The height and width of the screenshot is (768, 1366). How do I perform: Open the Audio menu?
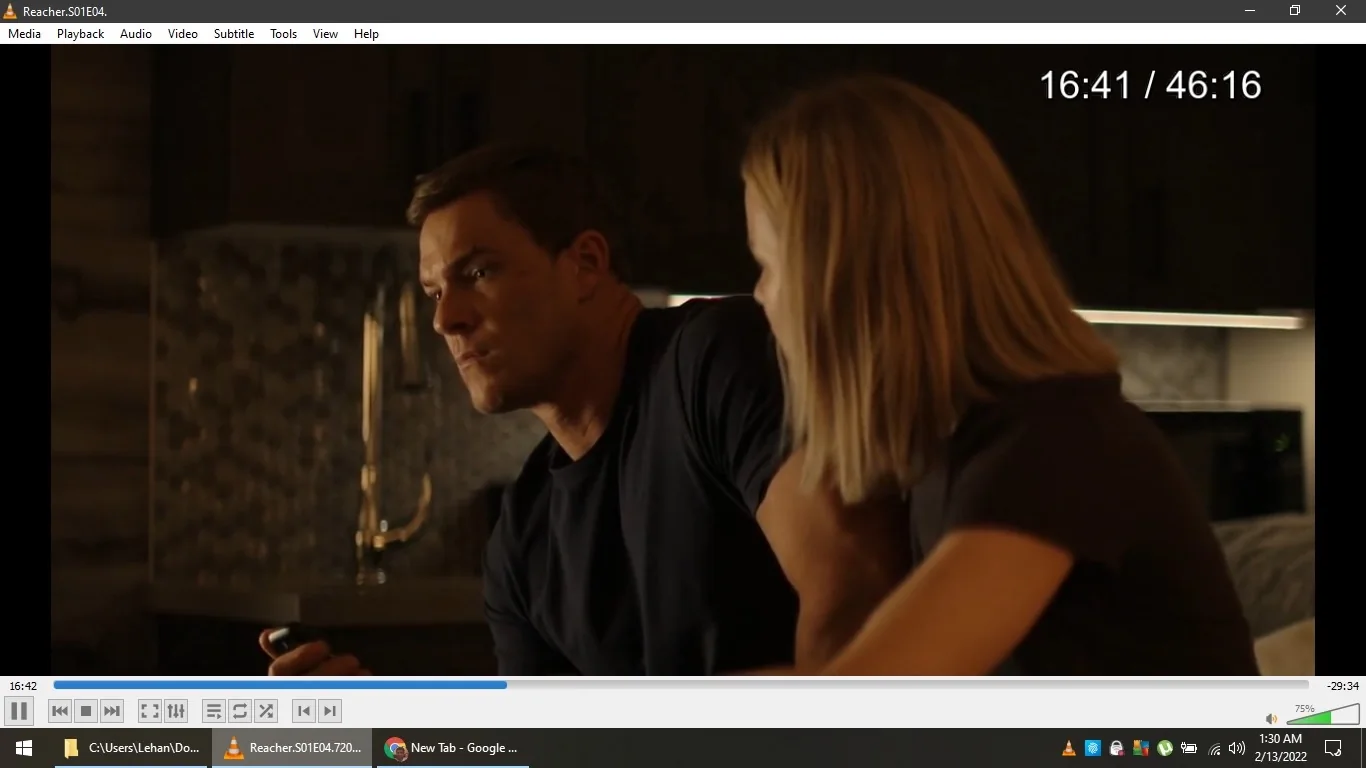pyautogui.click(x=136, y=34)
